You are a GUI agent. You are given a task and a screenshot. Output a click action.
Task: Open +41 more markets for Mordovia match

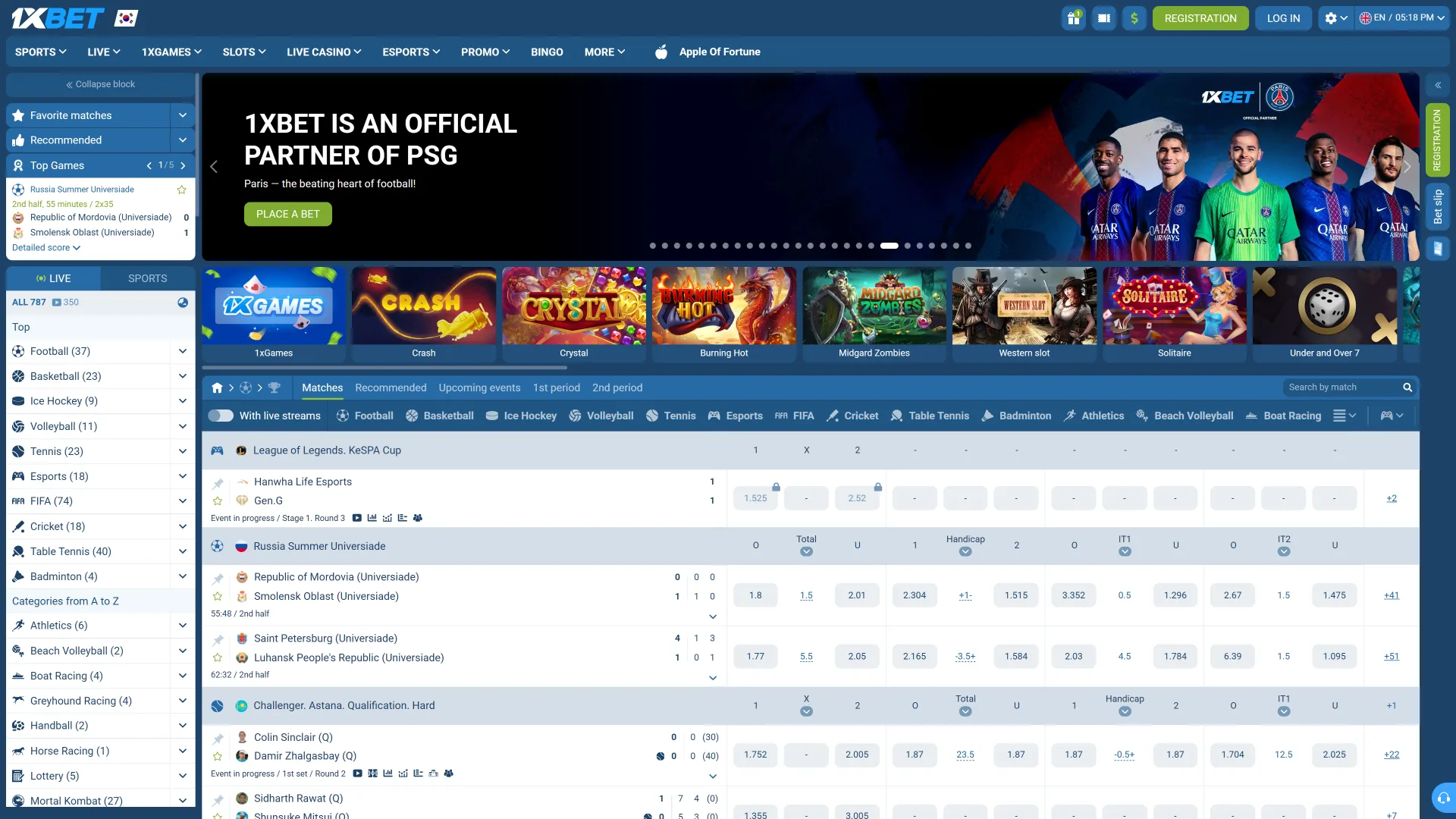click(x=1391, y=595)
